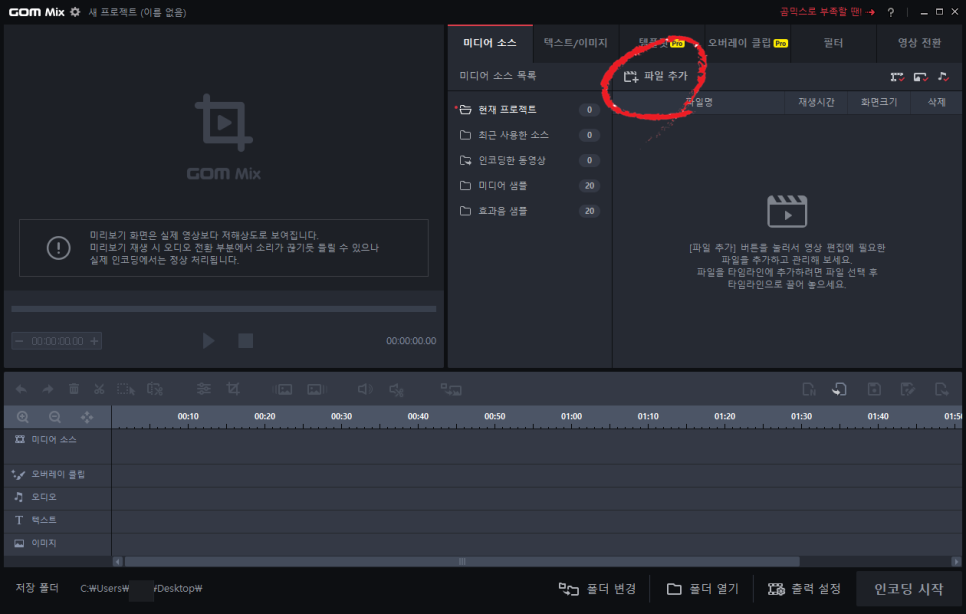Image resolution: width=966 pixels, height=614 pixels.
Task: Open the 오버레이 클립 Pro tab
Action: click(747, 43)
